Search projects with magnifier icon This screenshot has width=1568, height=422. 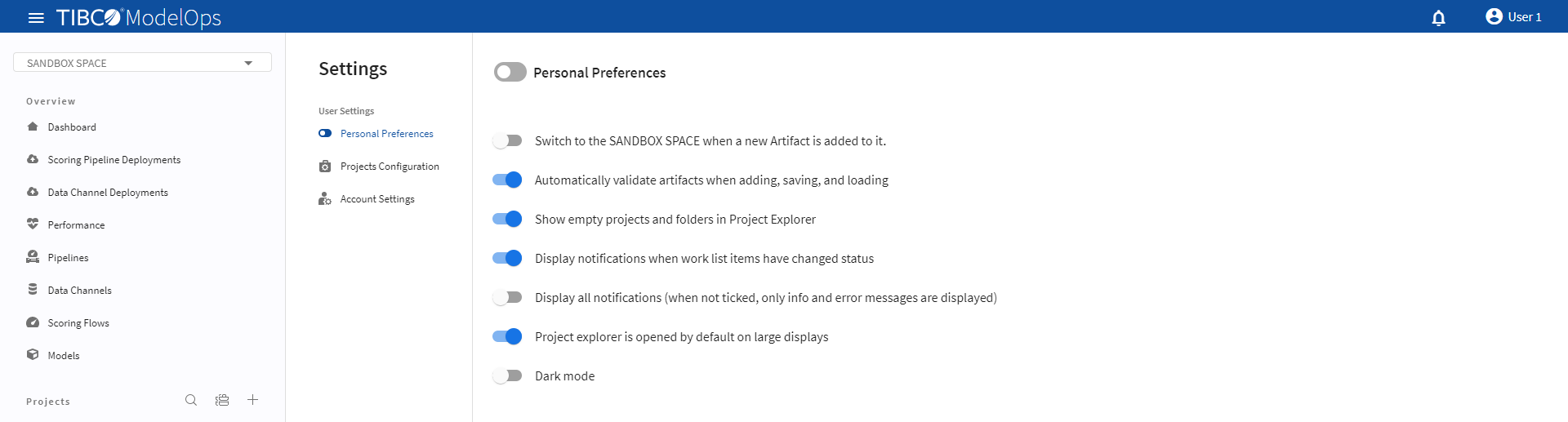click(191, 400)
